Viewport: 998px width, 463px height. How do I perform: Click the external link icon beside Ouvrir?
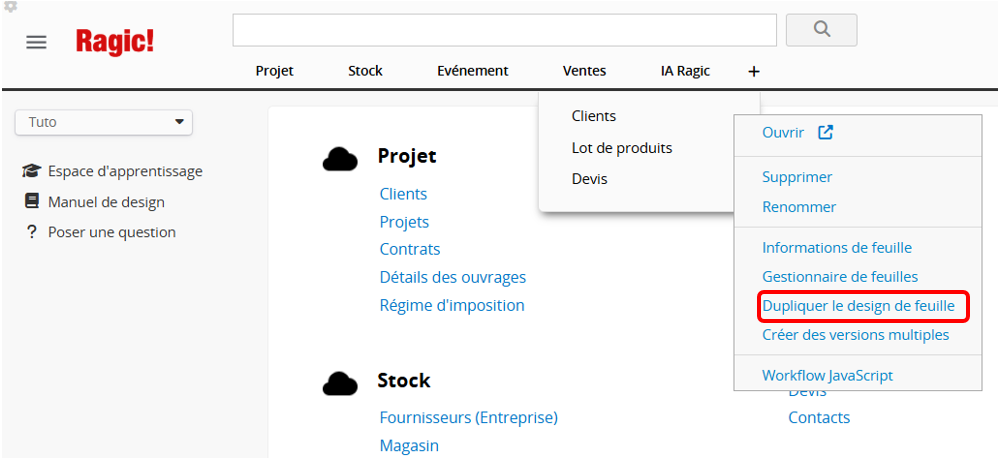pyautogui.click(x=825, y=132)
